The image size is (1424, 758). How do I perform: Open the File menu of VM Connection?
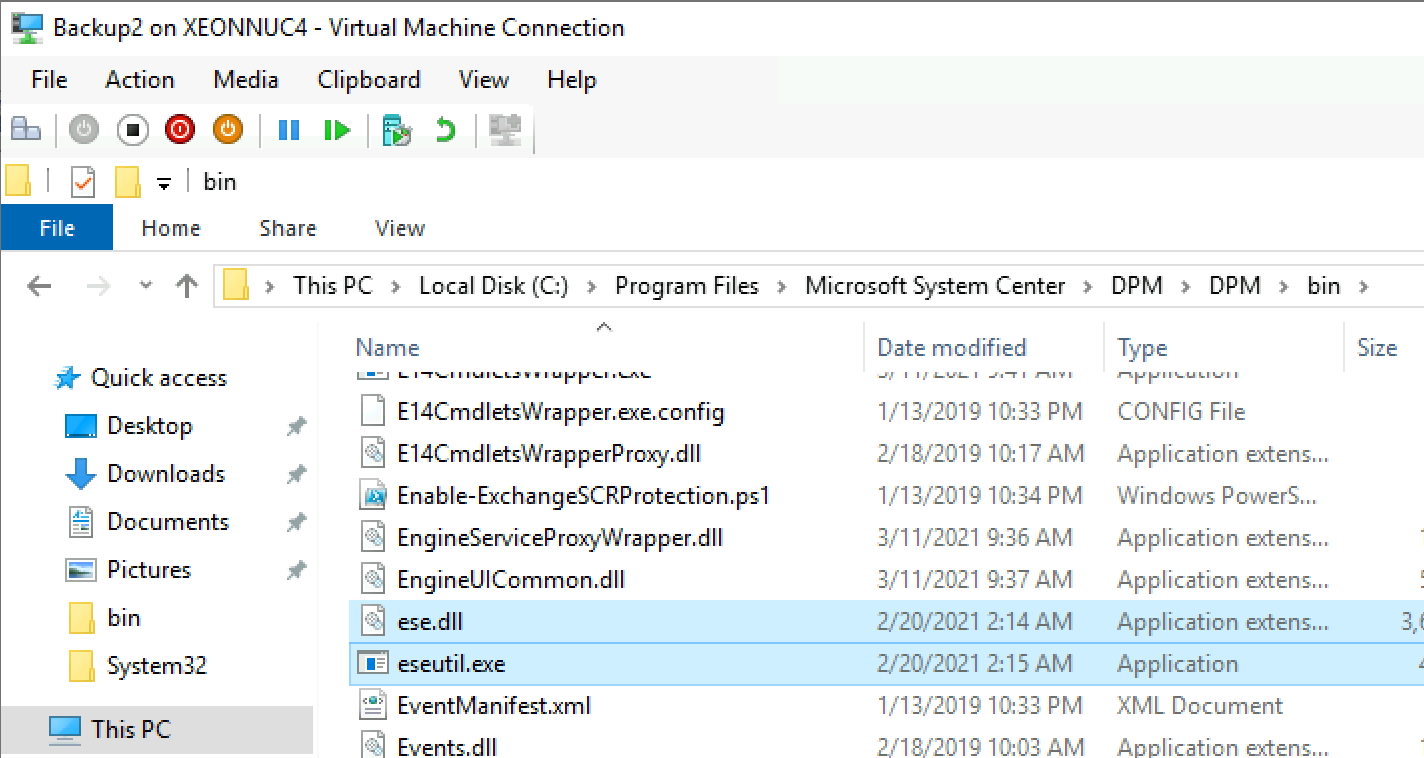click(49, 80)
